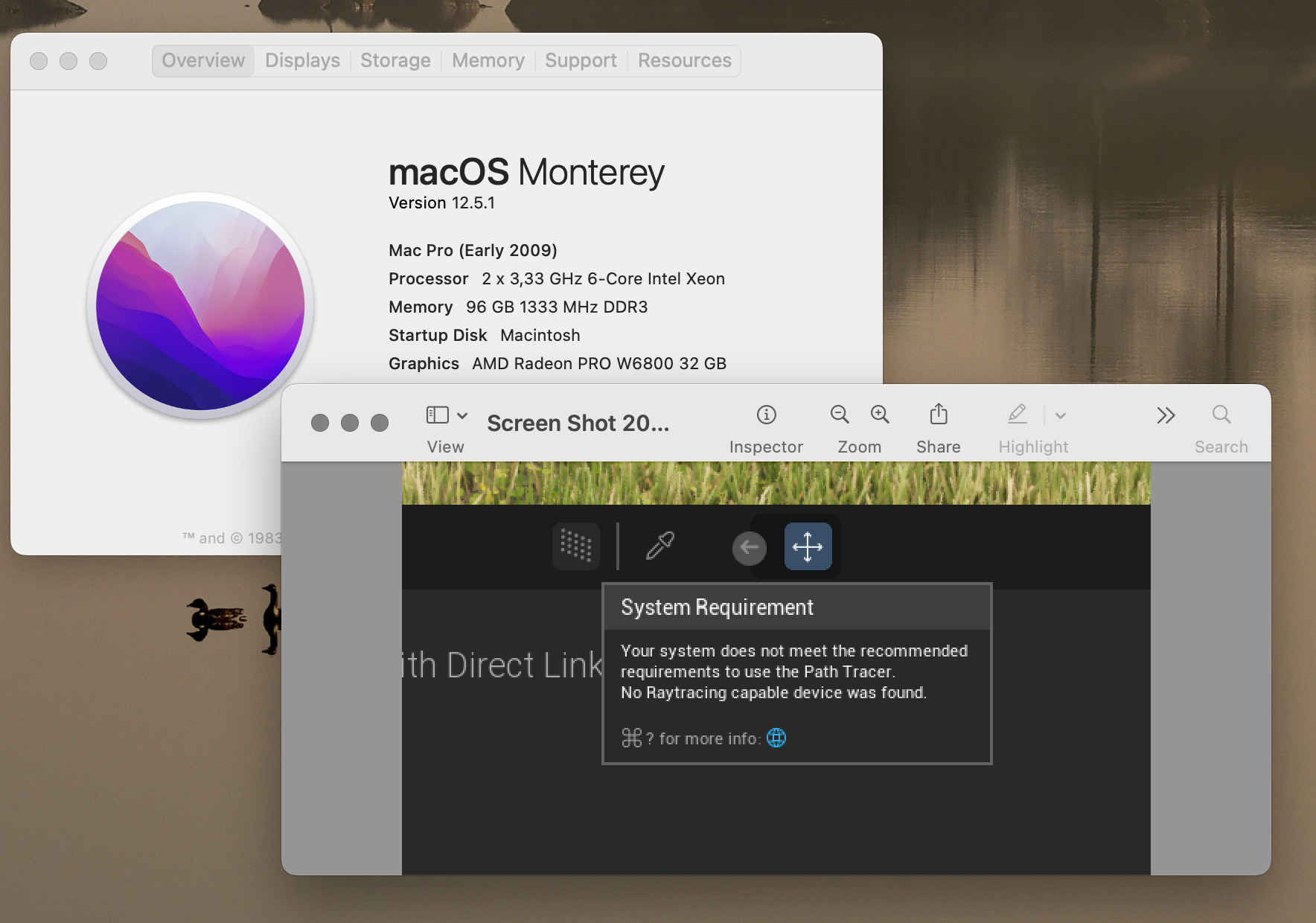
Task: Select the Memory tab
Action: point(488,60)
